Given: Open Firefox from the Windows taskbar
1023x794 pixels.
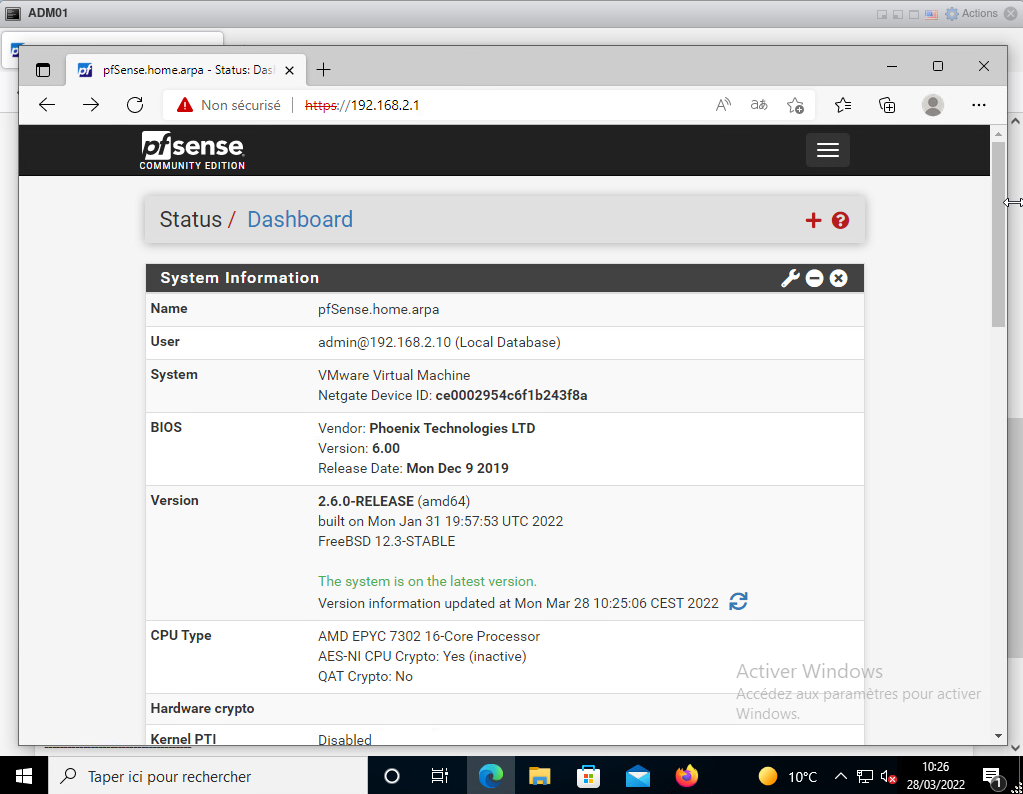Looking at the screenshot, I should tap(686, 776).
